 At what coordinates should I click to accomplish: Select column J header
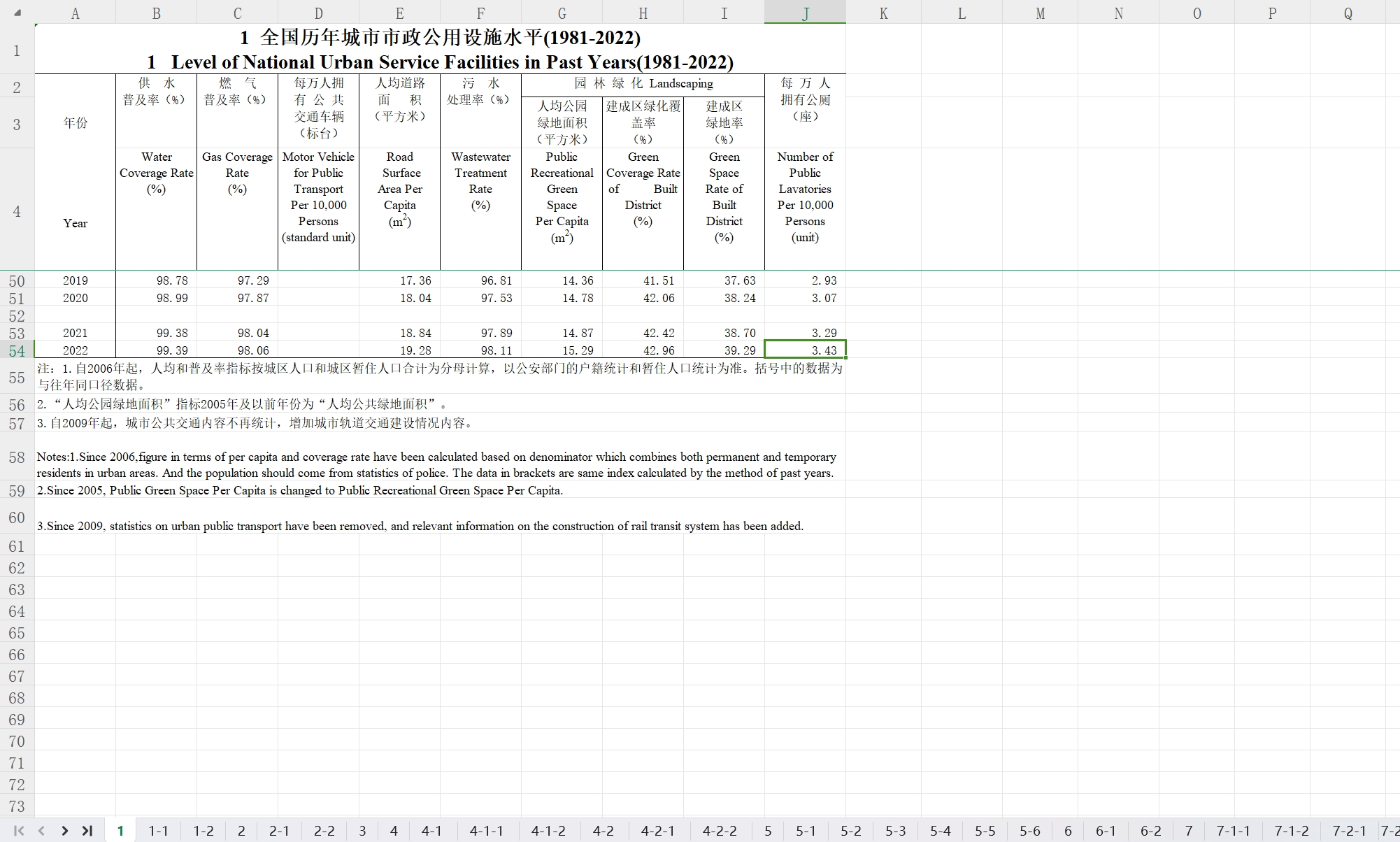[805, 13]
